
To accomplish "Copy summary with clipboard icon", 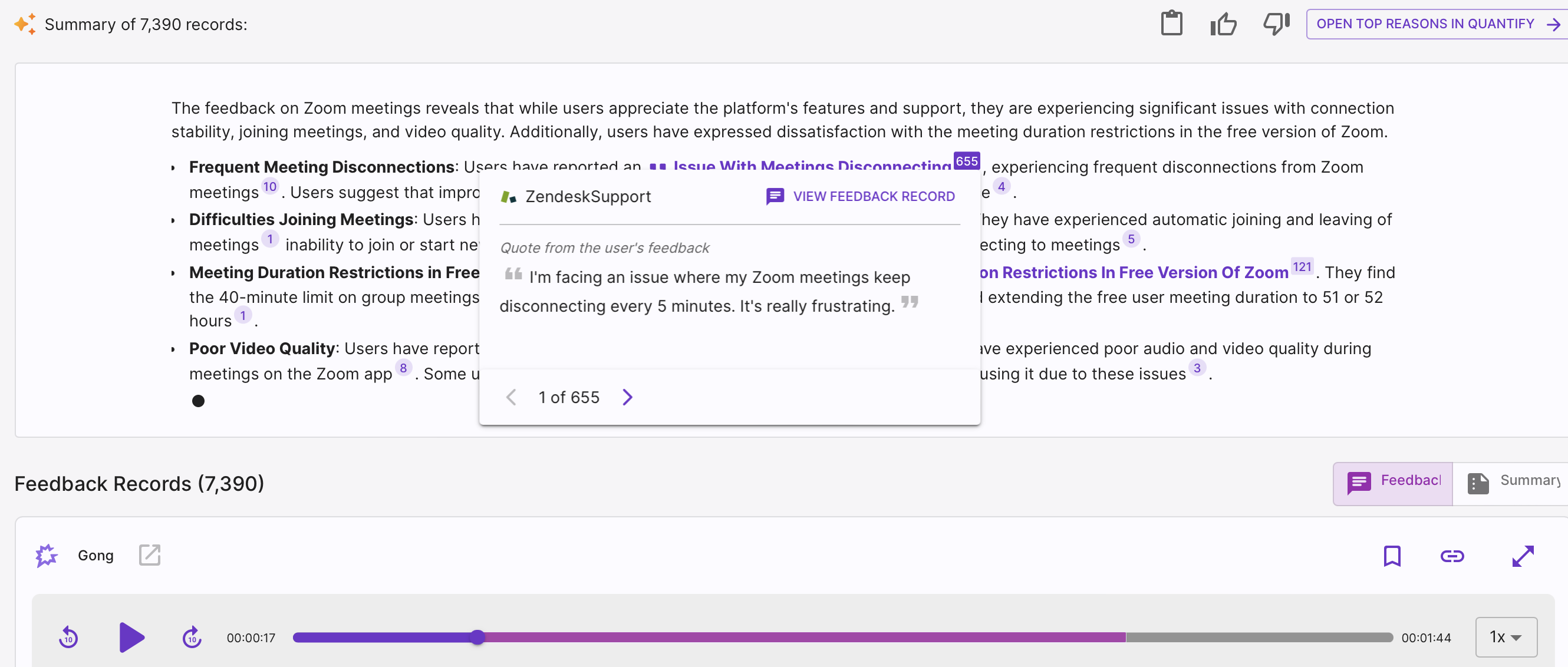I will (x=1171, y=24).
